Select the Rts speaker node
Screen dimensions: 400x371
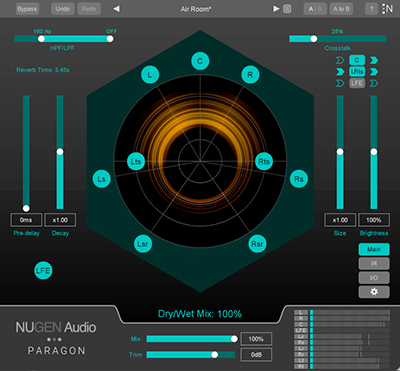pyautogui.click(x=264, y=161)
